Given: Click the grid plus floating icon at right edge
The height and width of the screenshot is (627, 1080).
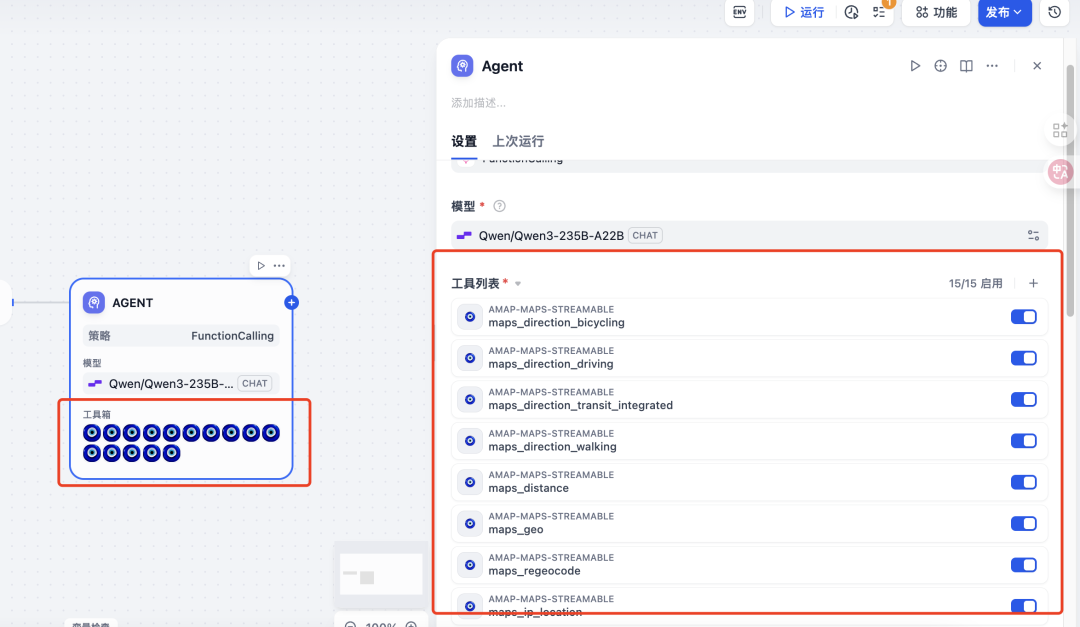Looking at the screenshot, I should [x=1060, y=130].
